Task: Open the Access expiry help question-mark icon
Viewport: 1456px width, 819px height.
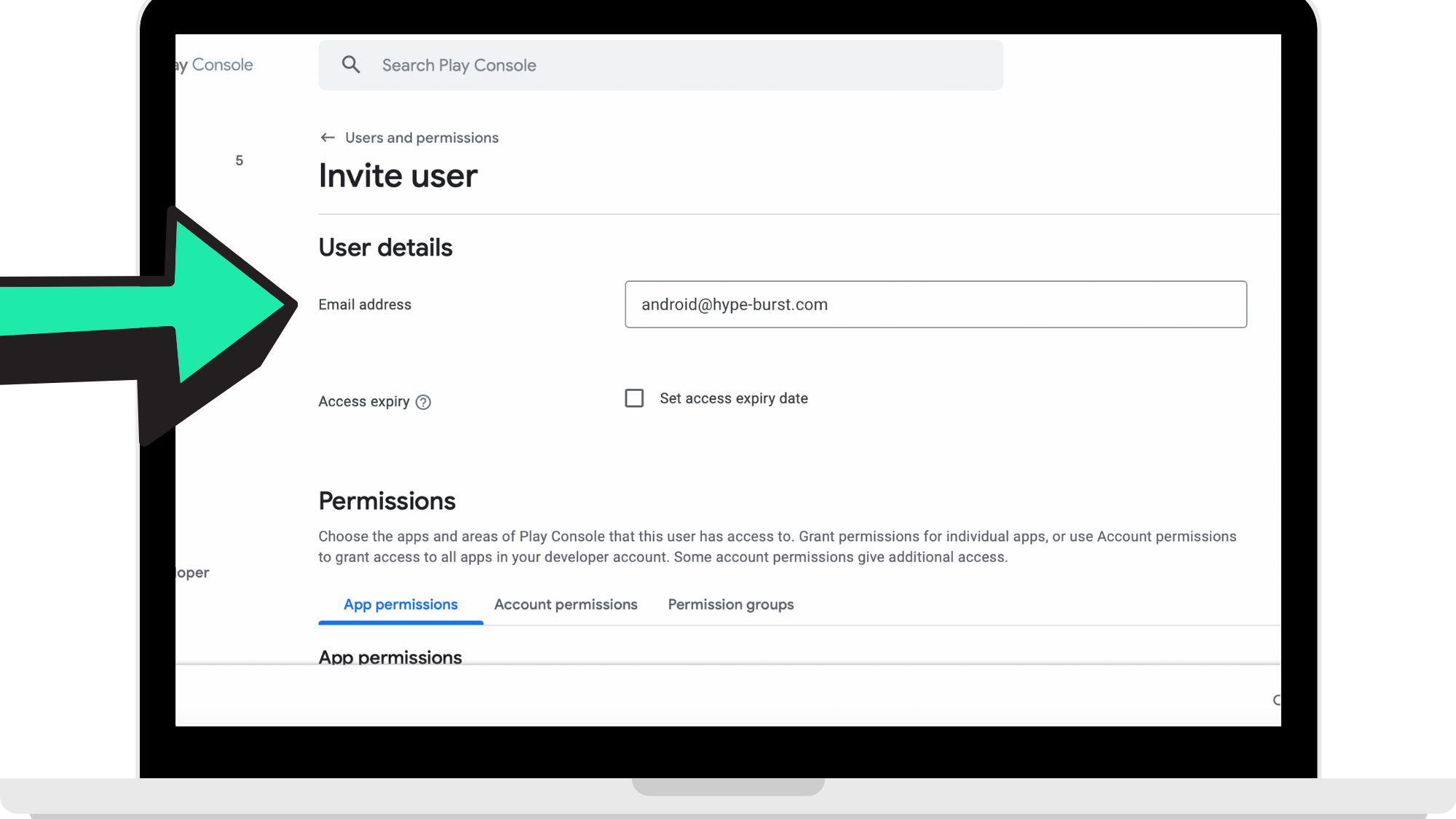Action: coord(423,402)
